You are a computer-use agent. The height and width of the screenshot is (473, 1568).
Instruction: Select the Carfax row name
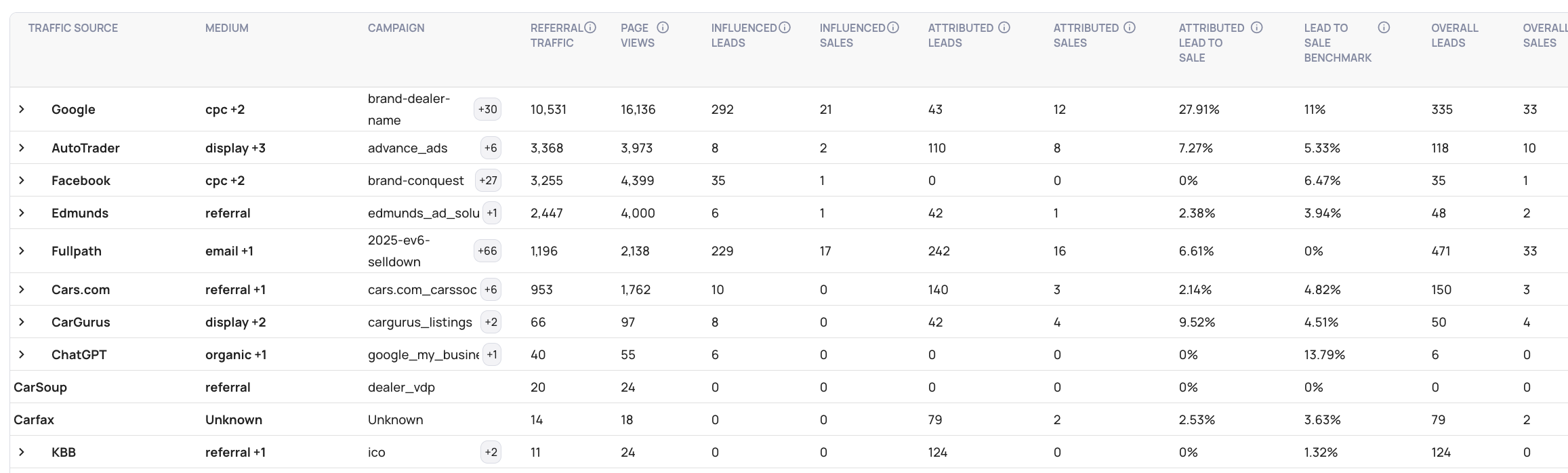pyautogui.click(x=34, y=419)
